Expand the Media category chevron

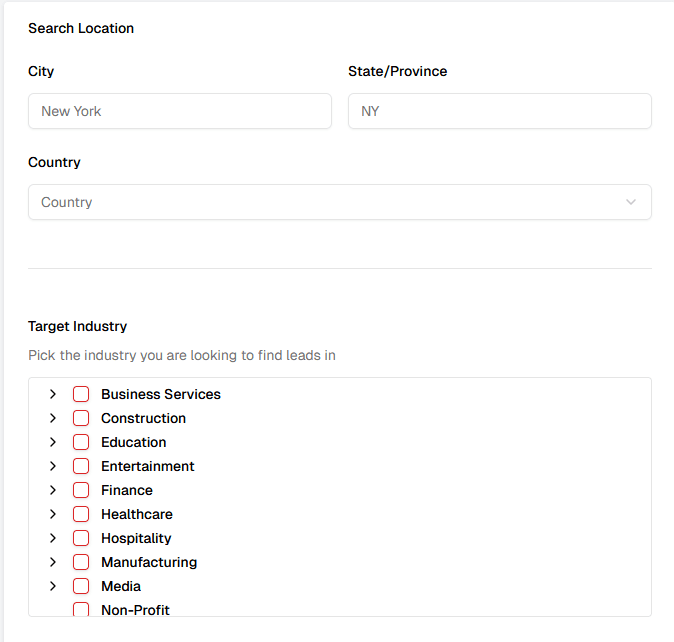tap(53, 586)
